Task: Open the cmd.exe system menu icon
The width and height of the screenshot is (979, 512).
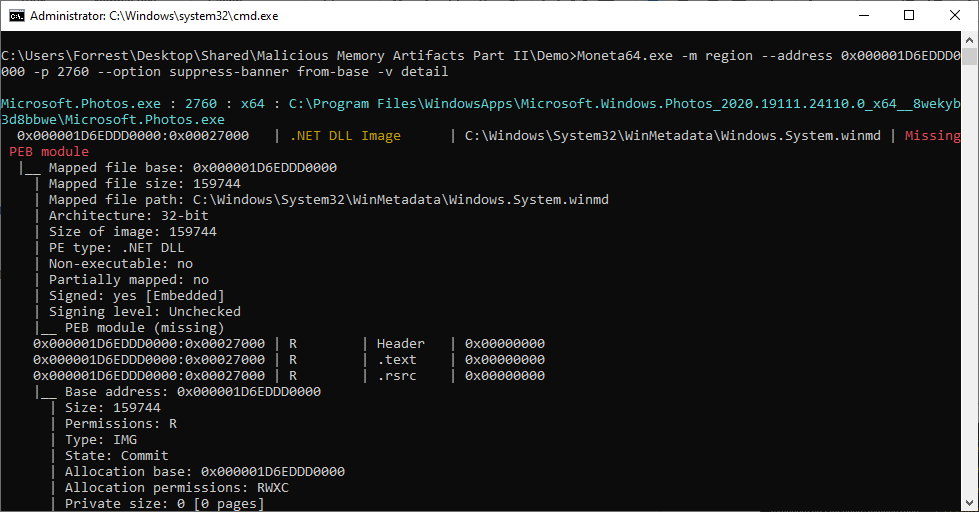Action: [x=17, y=16]
